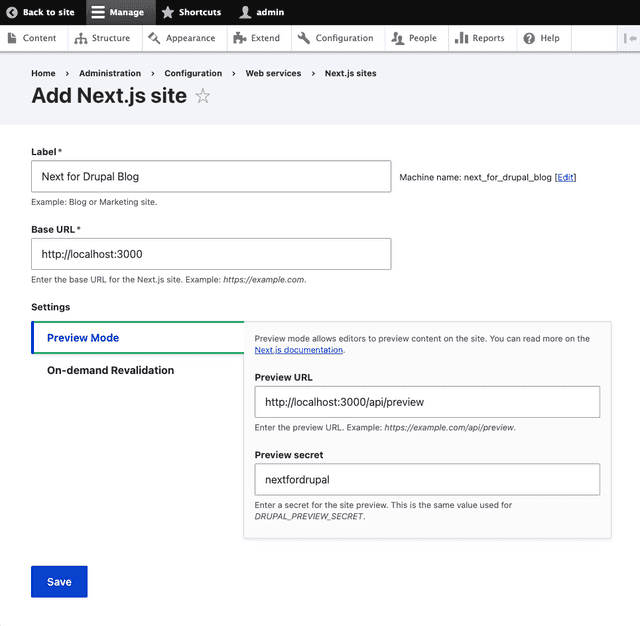Edit the machine name

tap(565, 178)
